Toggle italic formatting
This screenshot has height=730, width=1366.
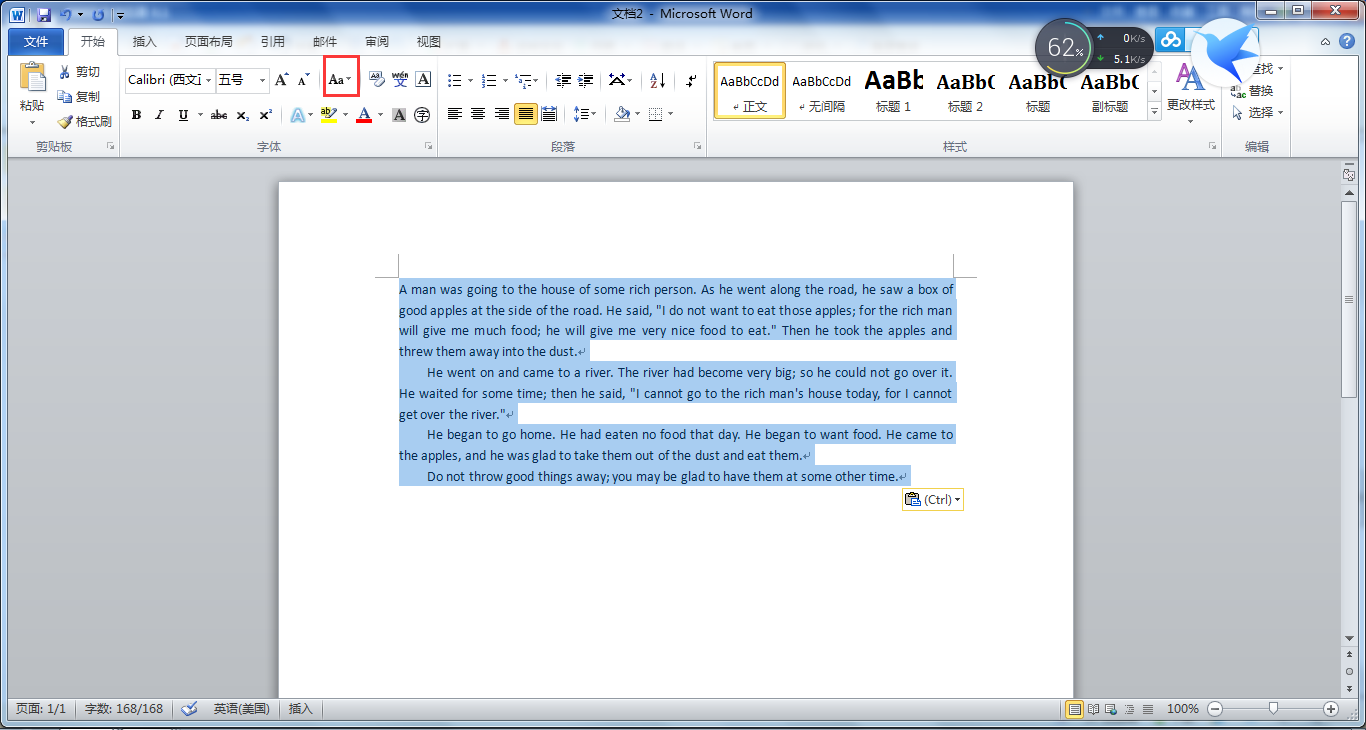pyautogui.click(x=159, y=115)
